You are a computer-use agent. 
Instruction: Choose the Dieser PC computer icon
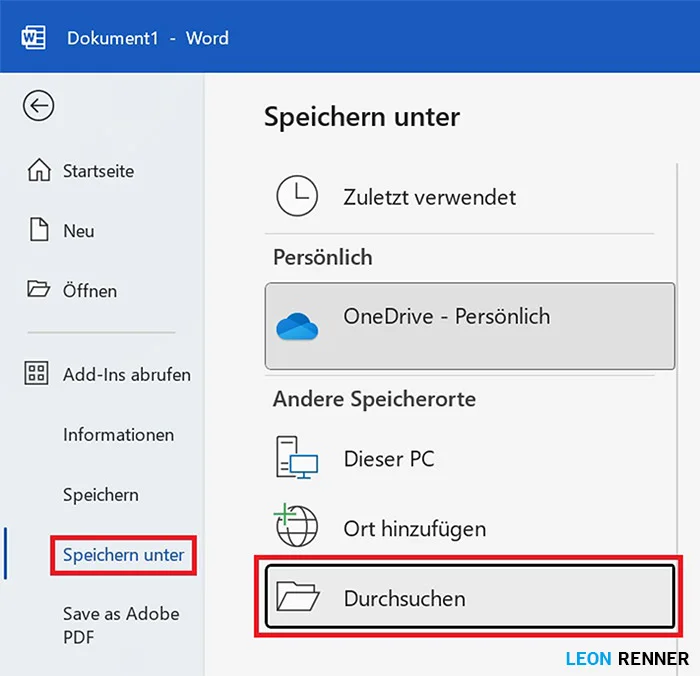click(x=297, y=461)
